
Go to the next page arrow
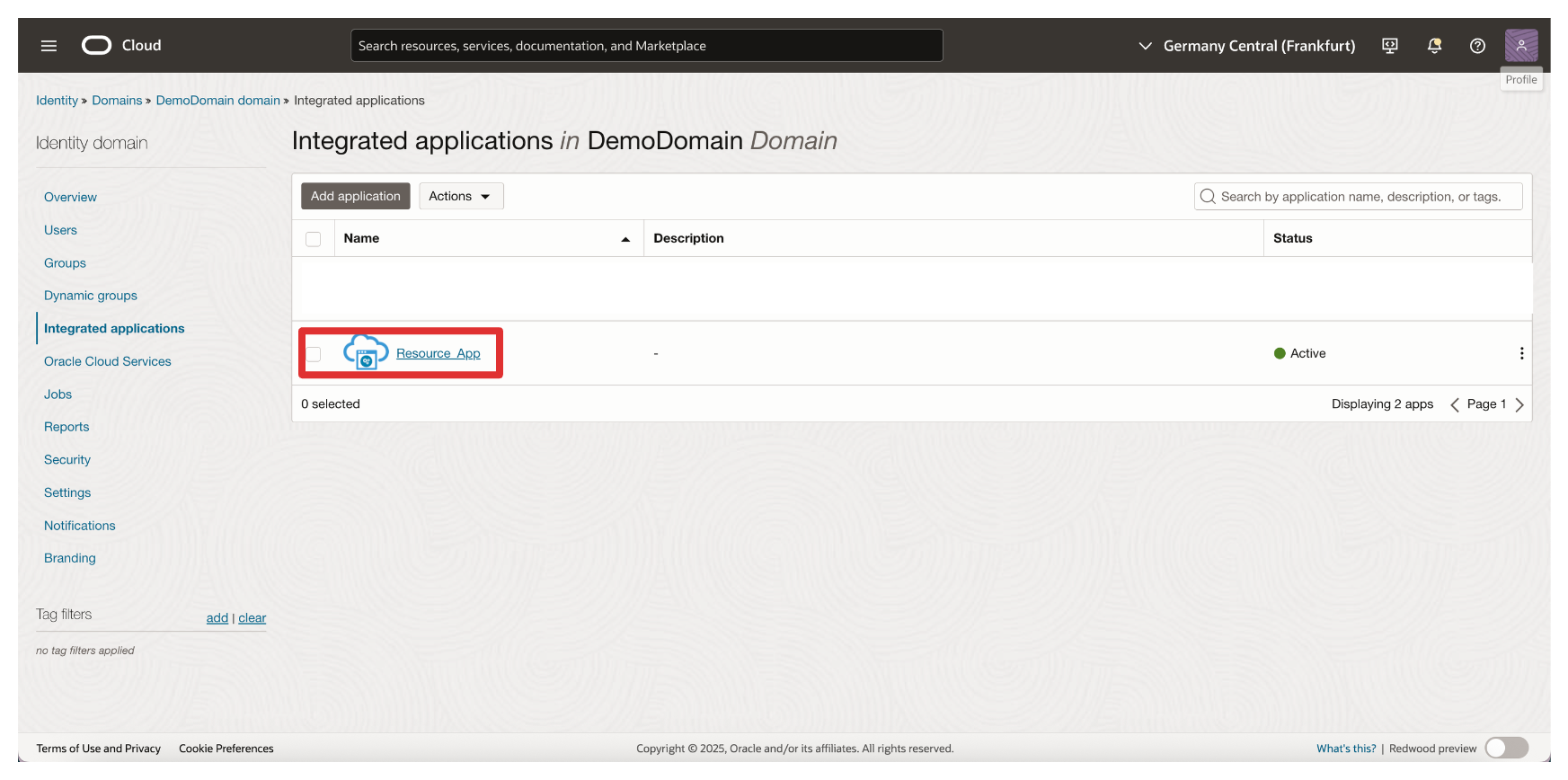coord(1519,404)
